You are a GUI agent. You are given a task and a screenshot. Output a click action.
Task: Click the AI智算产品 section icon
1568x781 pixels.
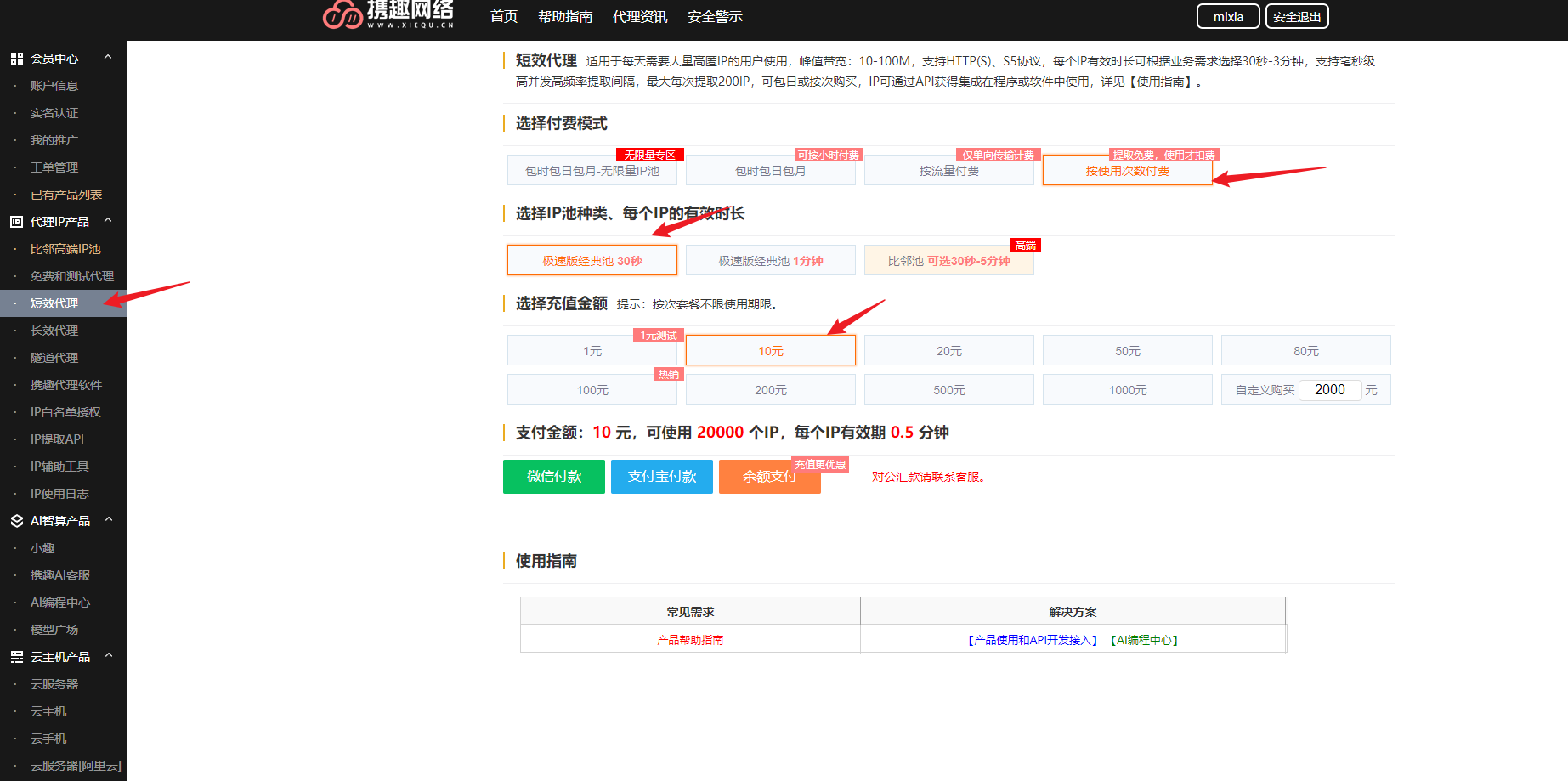(x=18, y=520)
